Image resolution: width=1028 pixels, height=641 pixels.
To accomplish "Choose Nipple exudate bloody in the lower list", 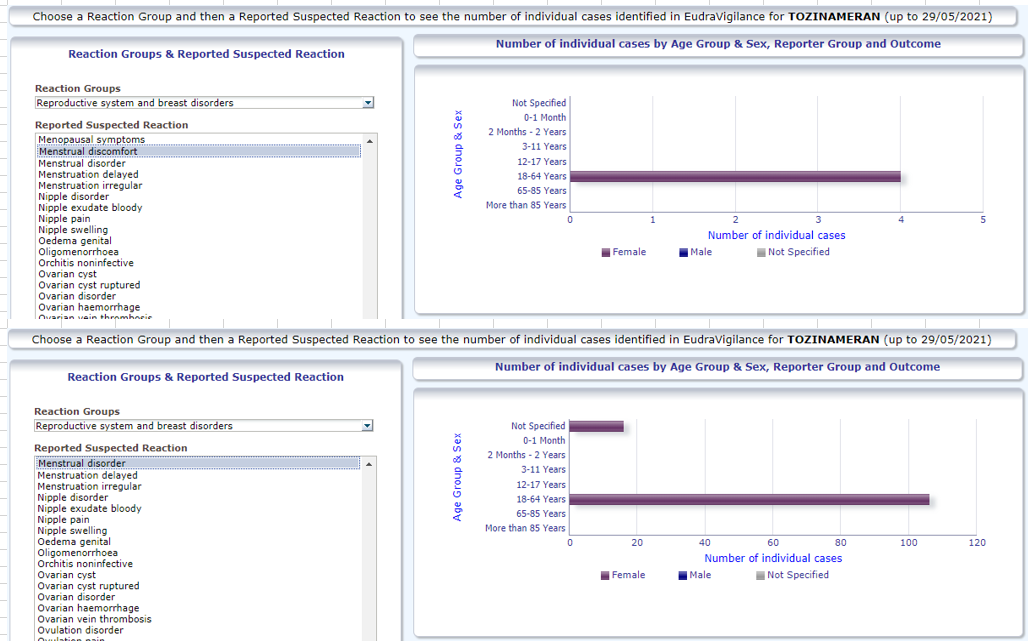I will coord(90,509).
